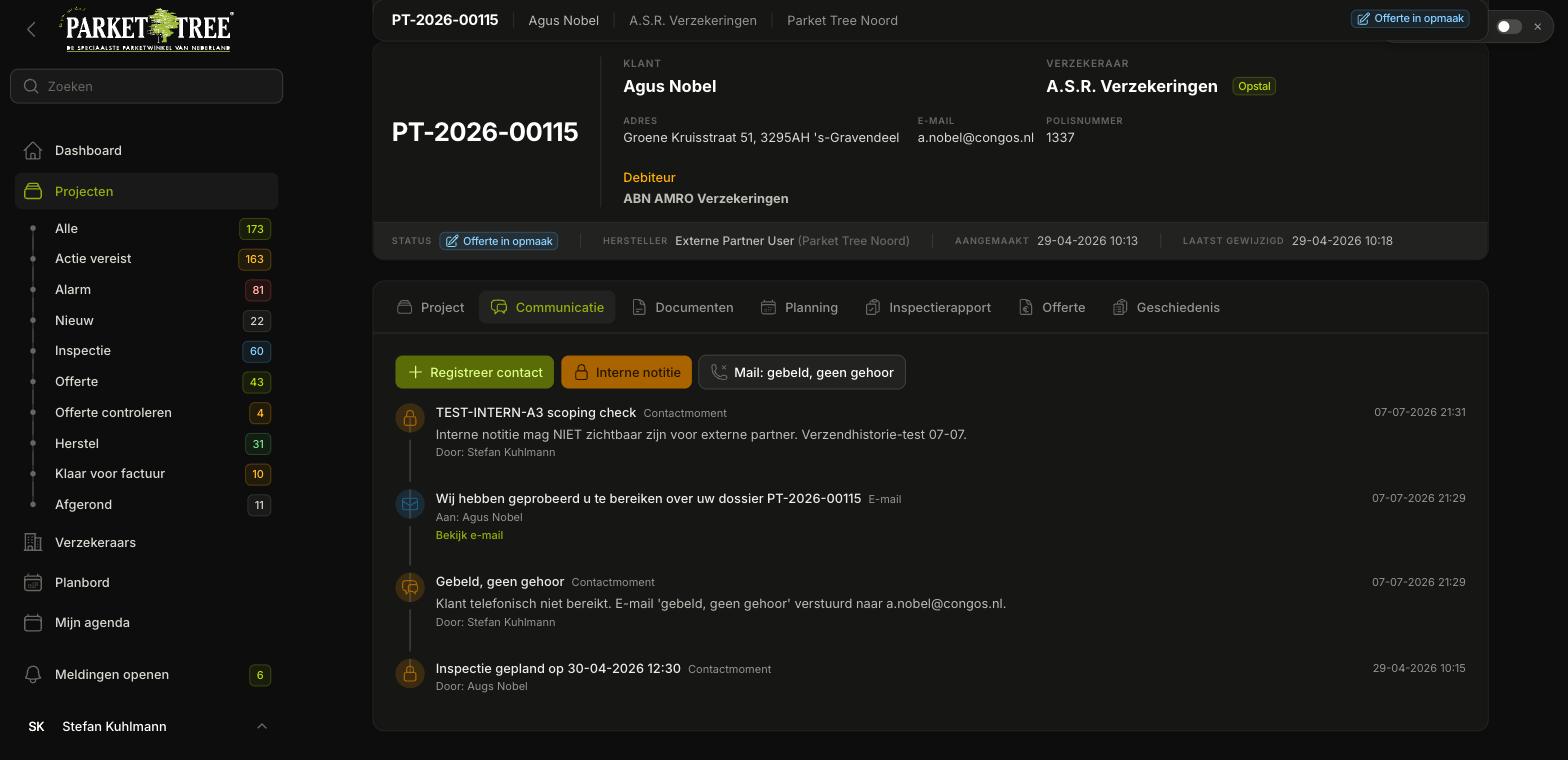Add an Interne notitie
Image resolution: width=1568 pixels, height=760 pixels.
627,372
